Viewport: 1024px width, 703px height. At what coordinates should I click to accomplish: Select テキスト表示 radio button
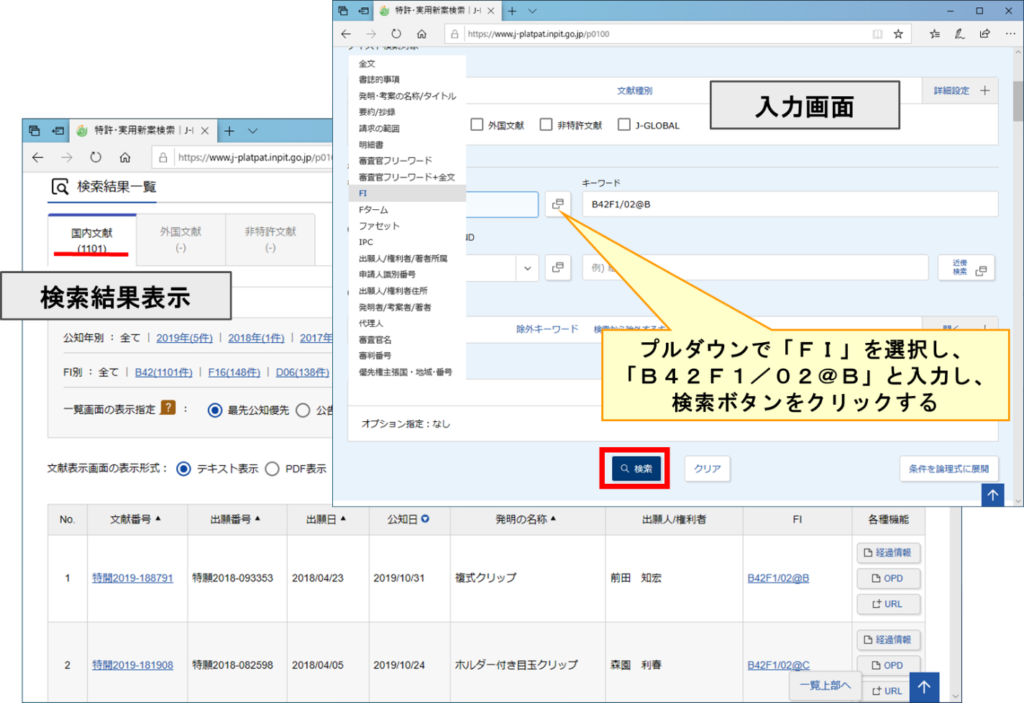[x=183, y=468]
